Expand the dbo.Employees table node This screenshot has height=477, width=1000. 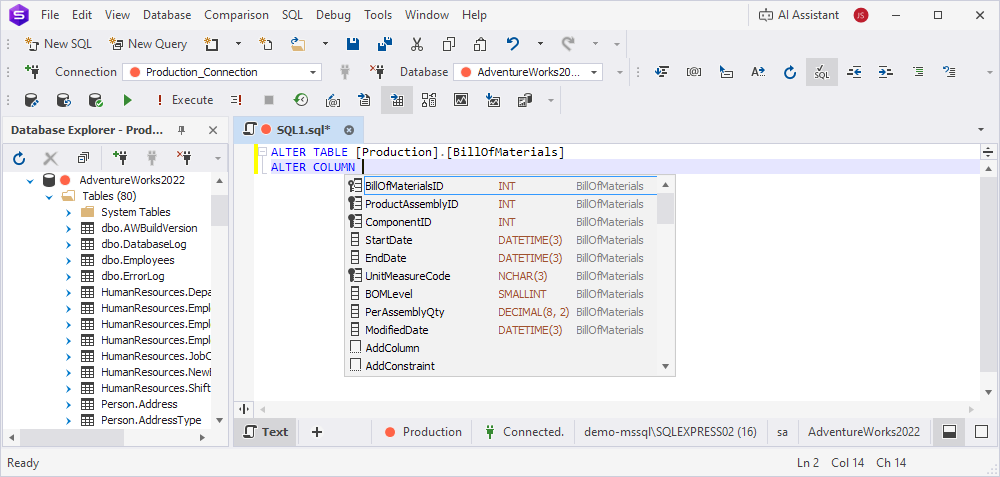[69, 260]
